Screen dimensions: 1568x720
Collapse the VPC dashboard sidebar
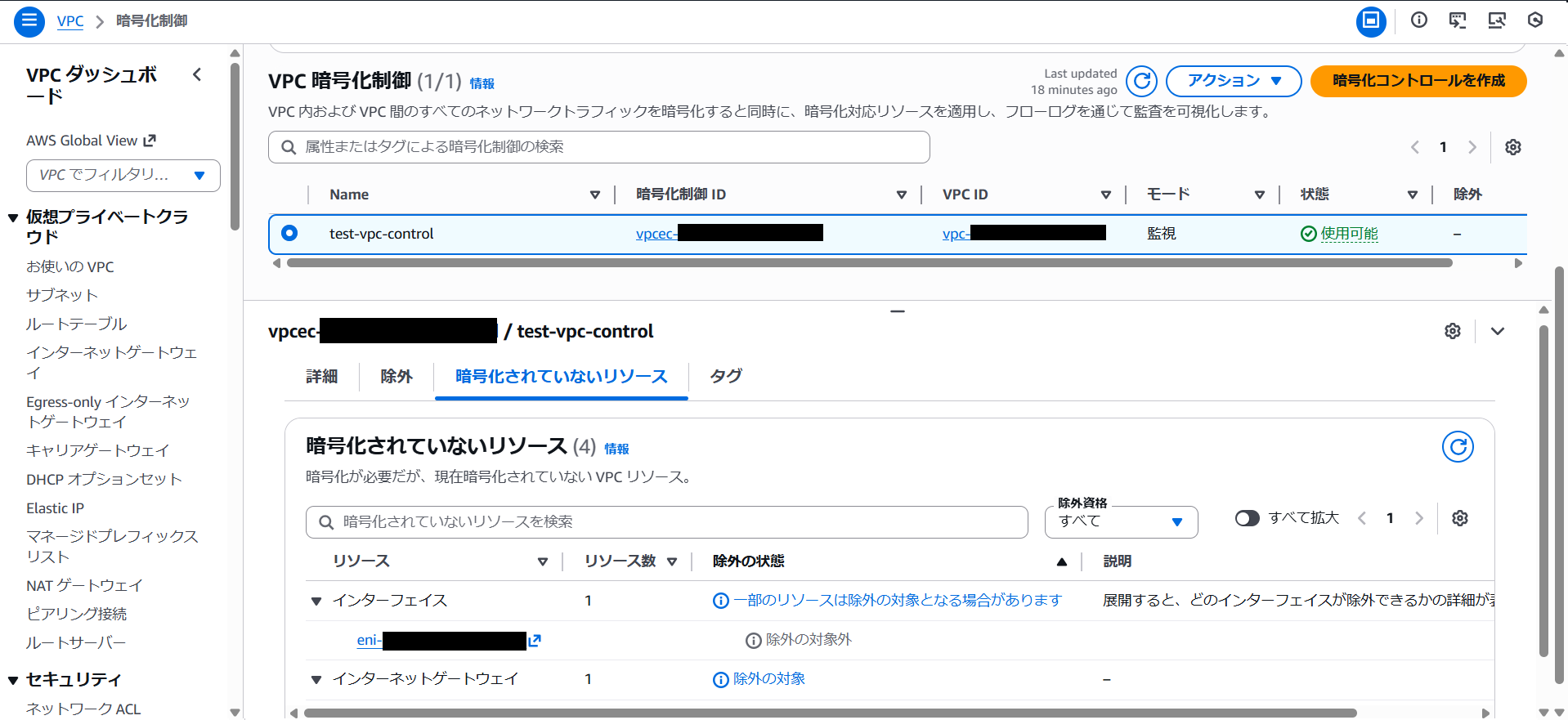197,74
